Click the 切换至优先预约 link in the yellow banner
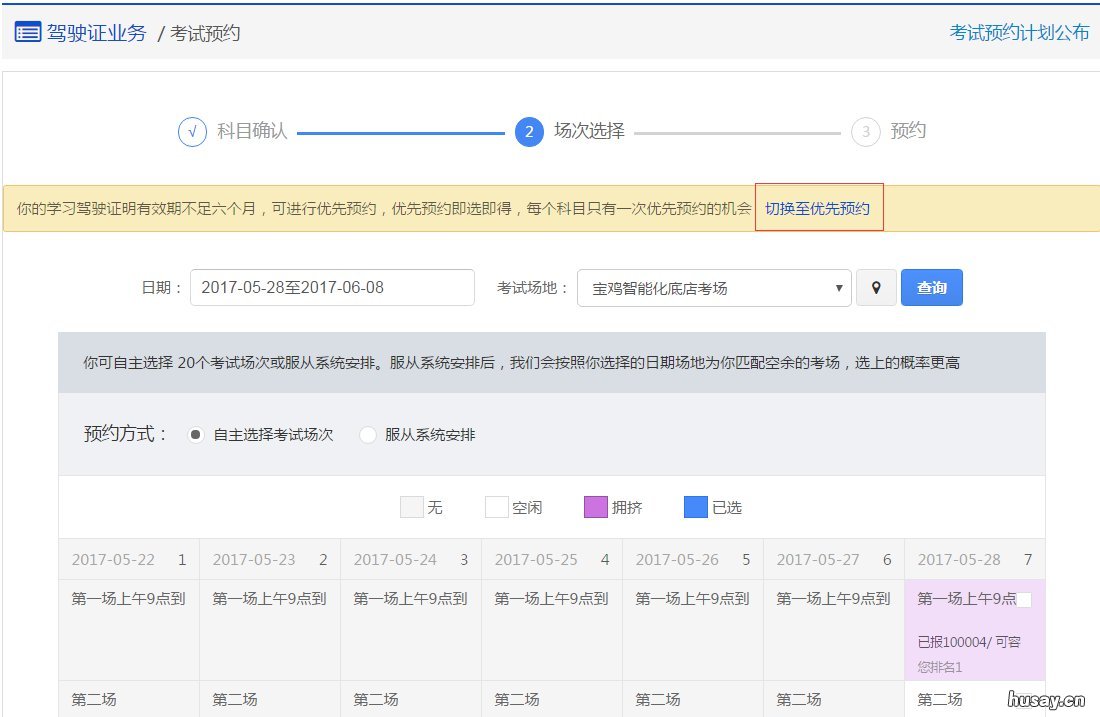 point(819,207)
